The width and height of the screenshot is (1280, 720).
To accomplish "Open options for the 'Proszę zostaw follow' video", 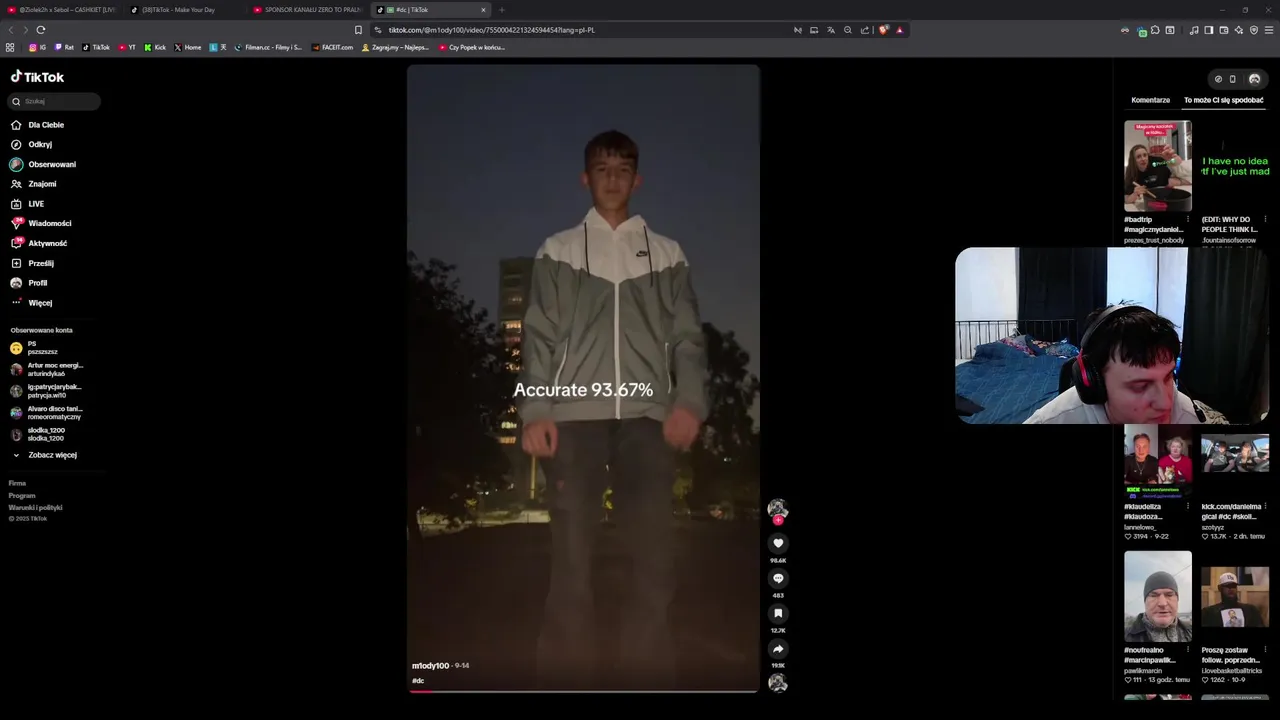I will [x=1265, y=650].
